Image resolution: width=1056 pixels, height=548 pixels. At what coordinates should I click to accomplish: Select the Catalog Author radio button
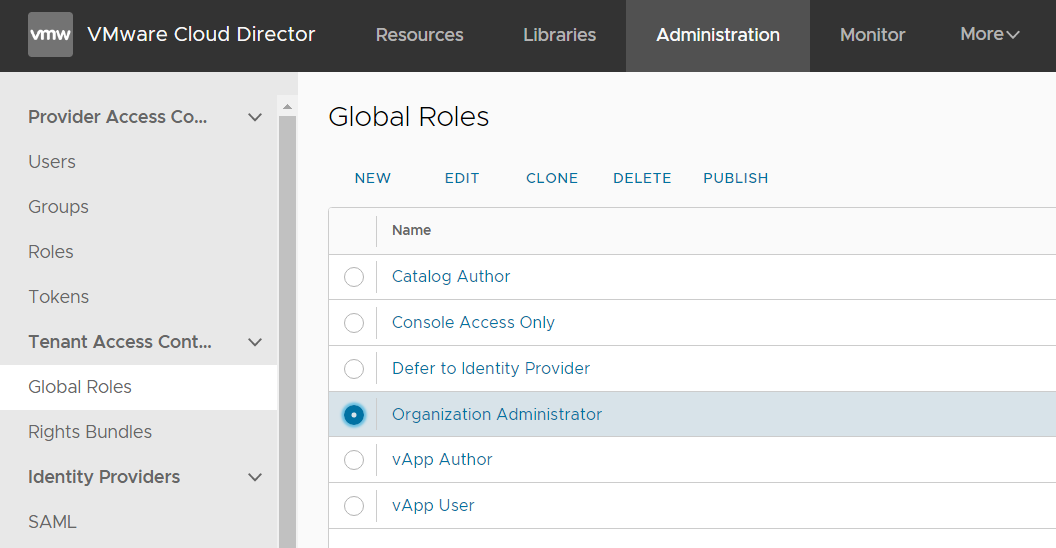pos(354,277)
